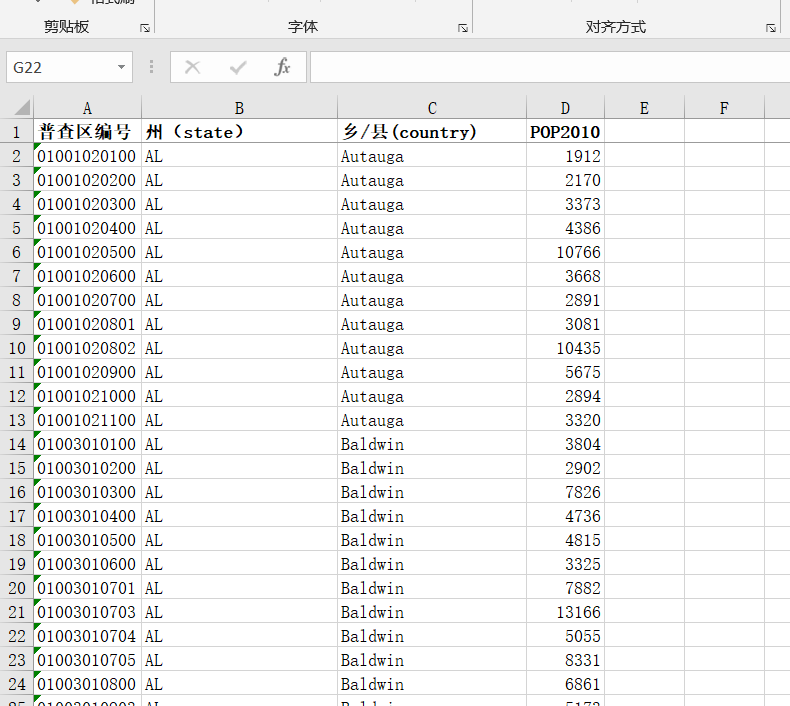Click cell containing 01003010100
This screenshot has height=706, width=790.
(87, 444)
